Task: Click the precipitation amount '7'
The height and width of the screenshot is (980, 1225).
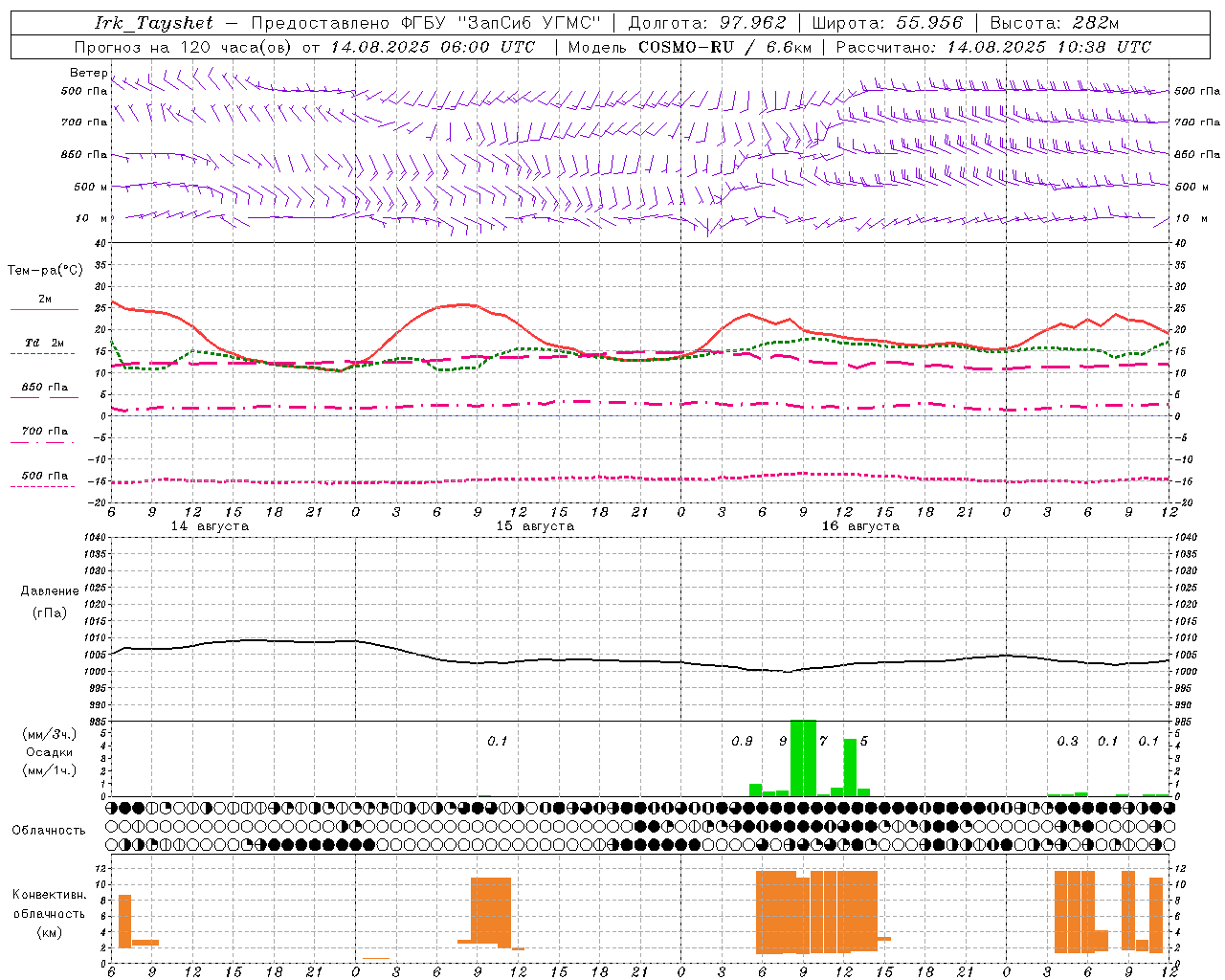Action: click(823, 742)
